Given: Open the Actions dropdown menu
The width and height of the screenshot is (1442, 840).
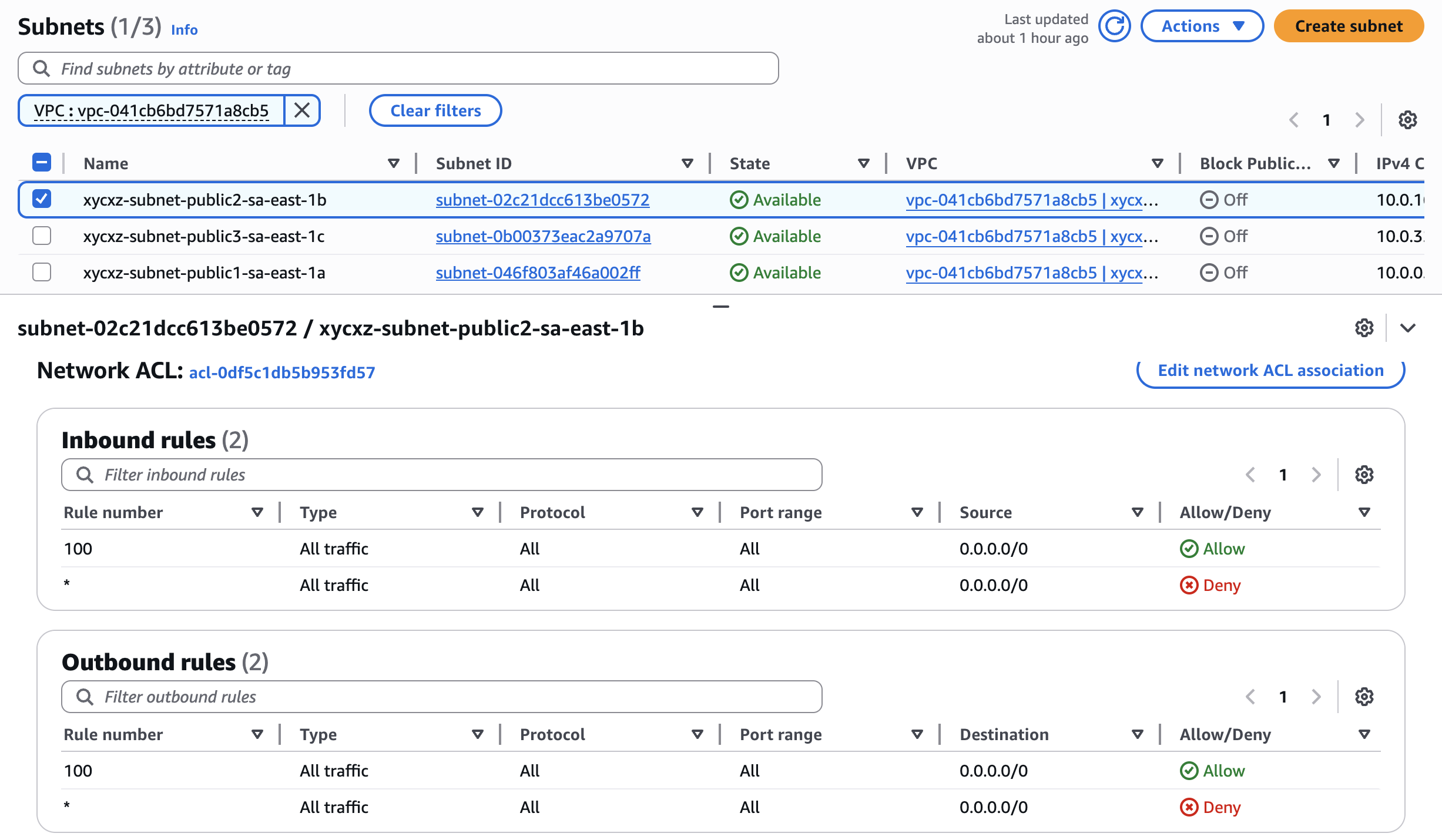Looking at the screenshot, I should point(1202,26).
